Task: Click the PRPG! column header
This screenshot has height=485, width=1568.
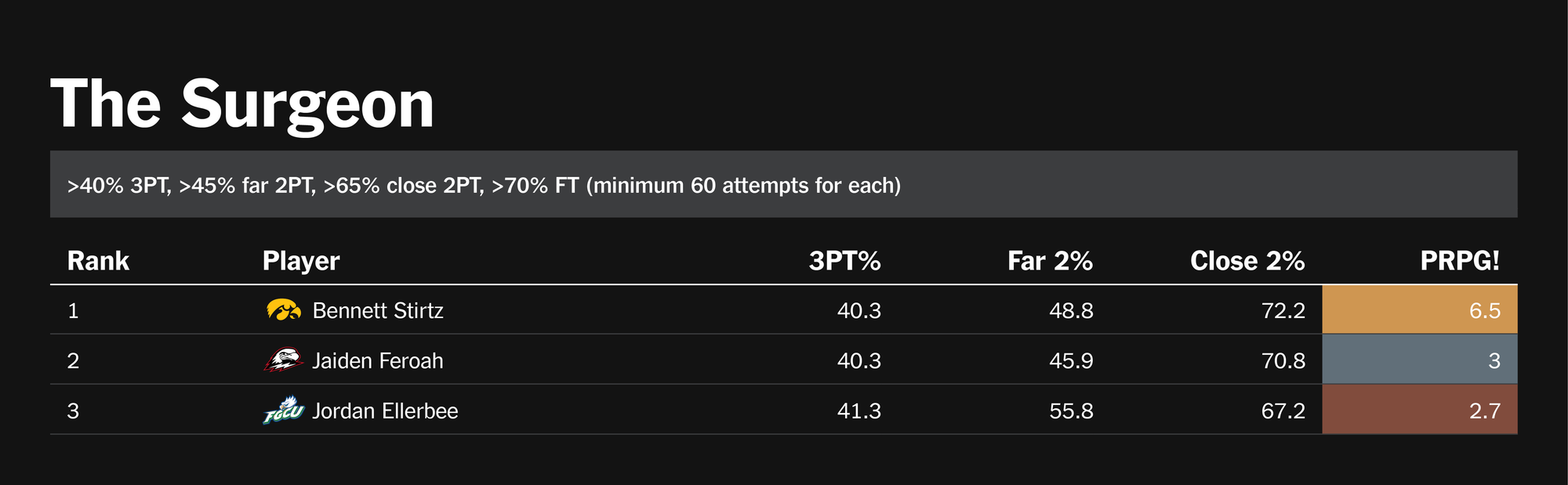Action: pyautogui.click(x=1459, y=261)
